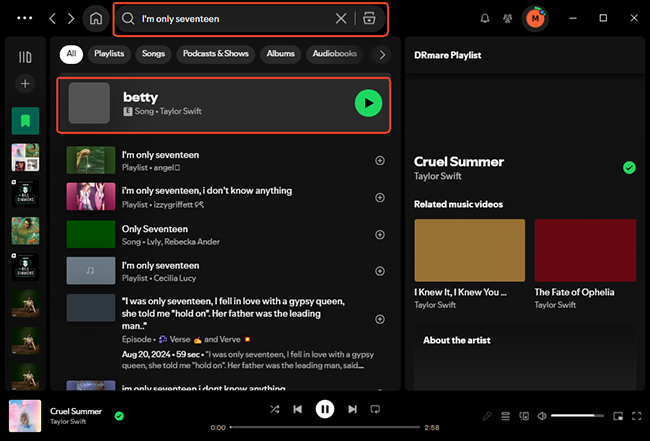The width and height of the screenshot is (650, 441).
Task: Open 'I'm only seventeen' playlist by Cecilia Lucy
Action: coord(160,266)
